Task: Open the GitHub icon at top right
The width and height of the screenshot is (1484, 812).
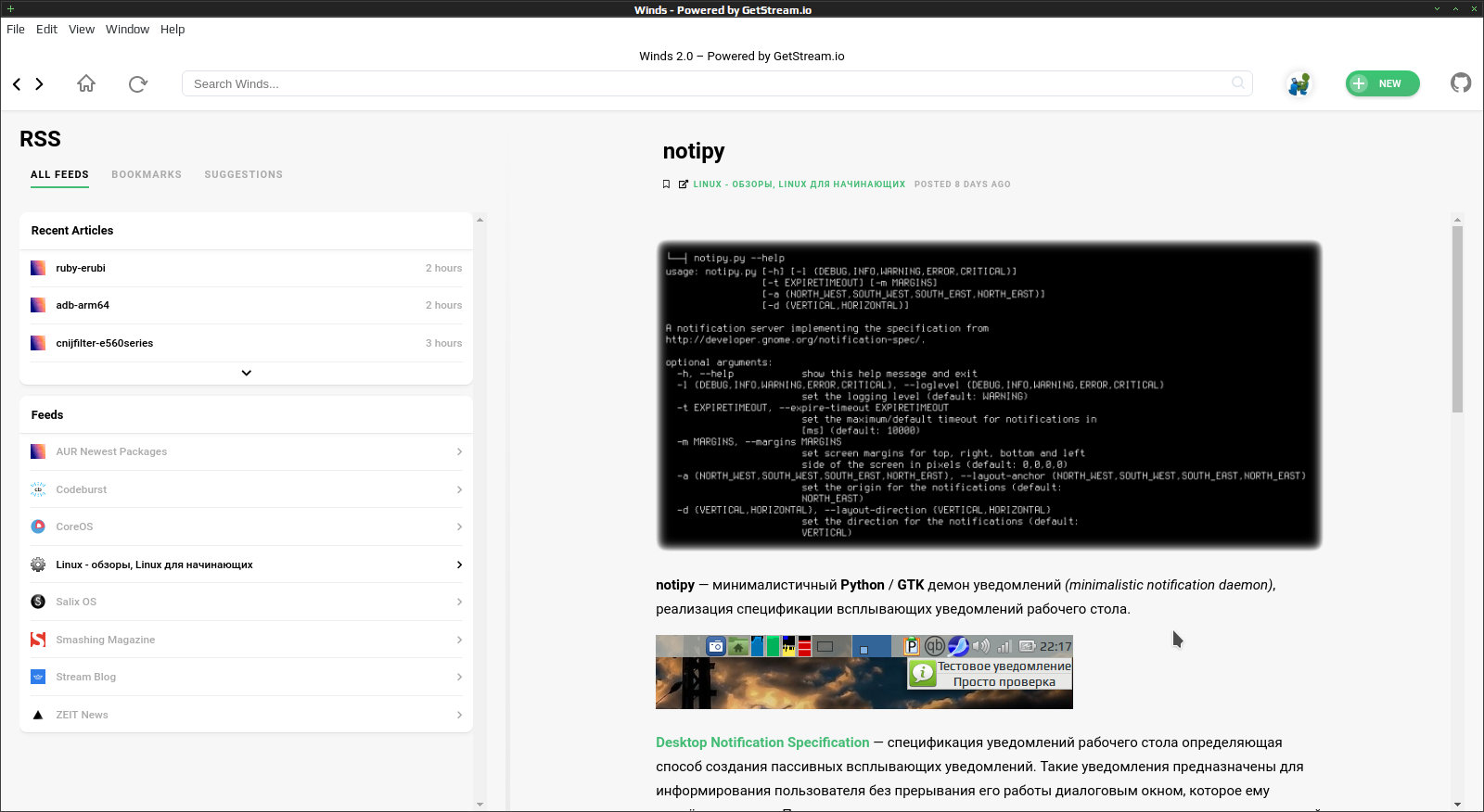Action: tap(1461, 82)
